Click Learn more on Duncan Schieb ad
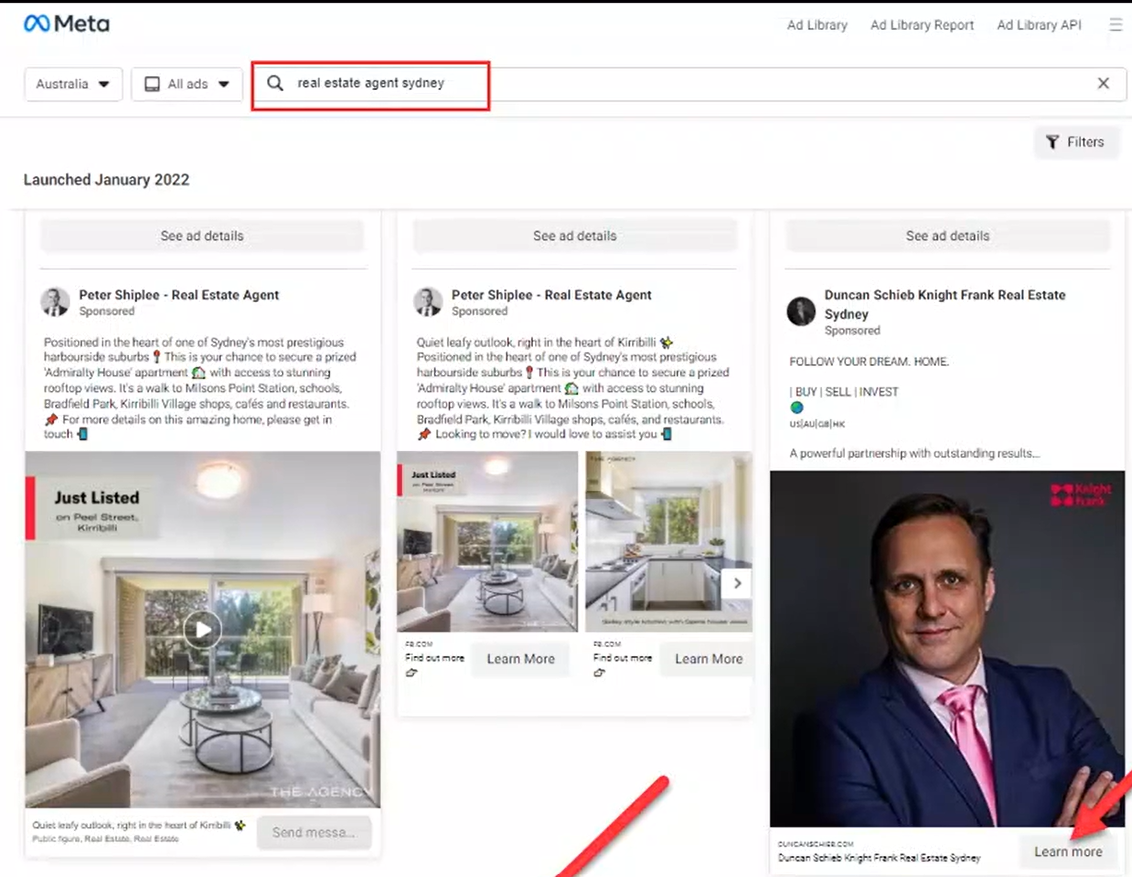The width and height of the screenshot is (1132, 877). click(1068, 852)
